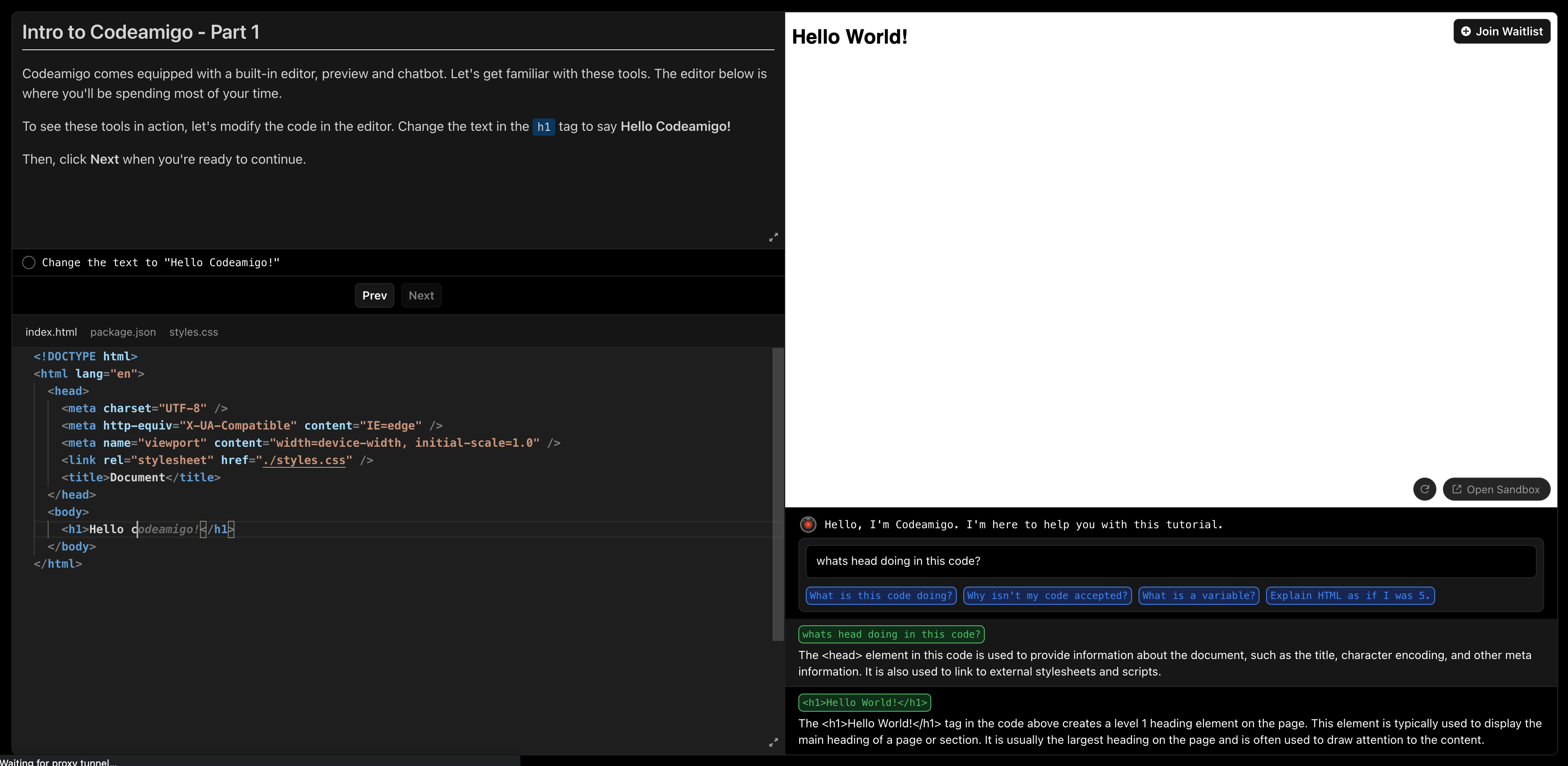1568x766 pixels.
Task: Choose "Why isn't my code accepted?" suggestion
Action: point(1047,596)
